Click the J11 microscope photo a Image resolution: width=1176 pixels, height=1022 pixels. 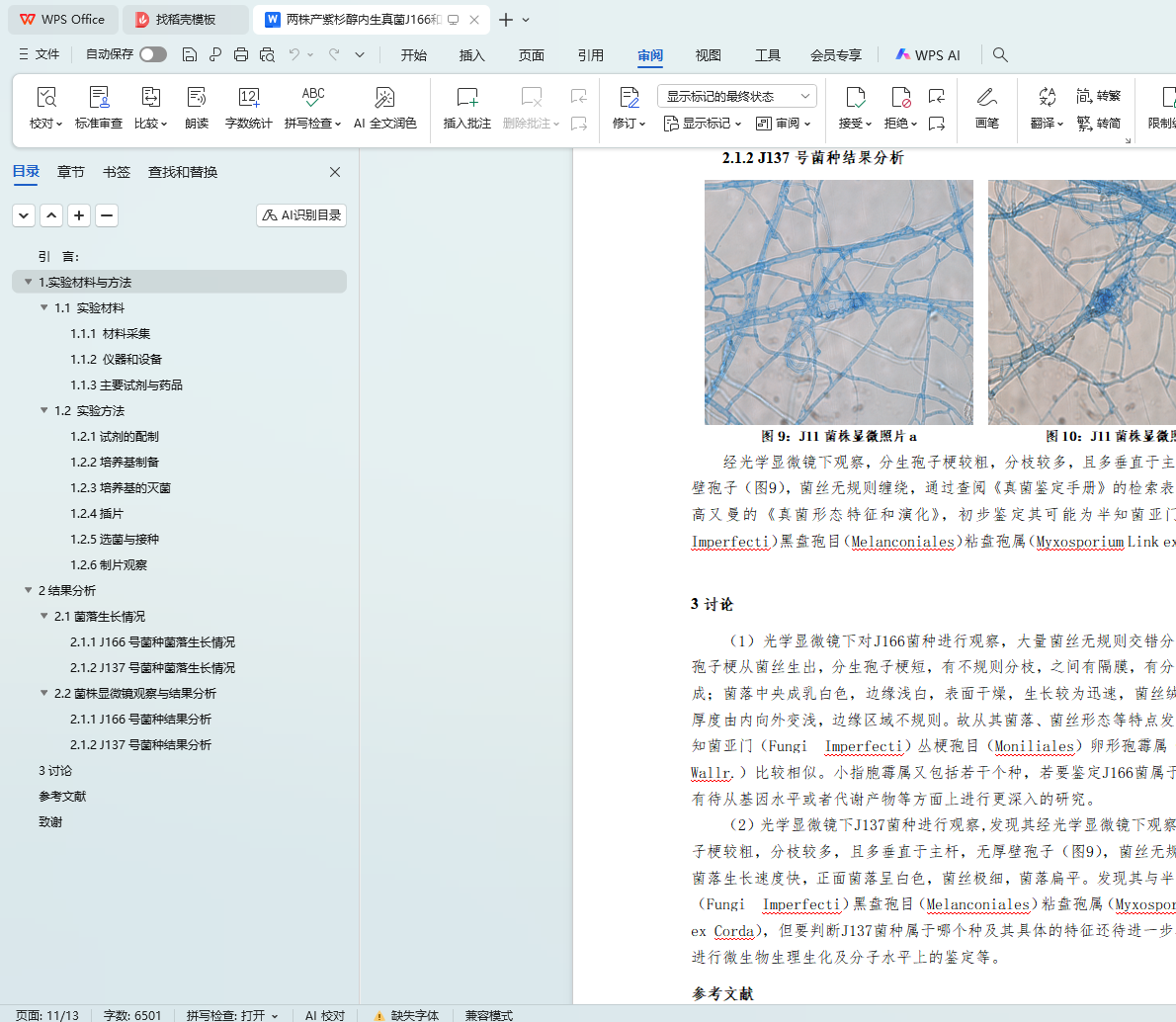click(x=838, y=302)
